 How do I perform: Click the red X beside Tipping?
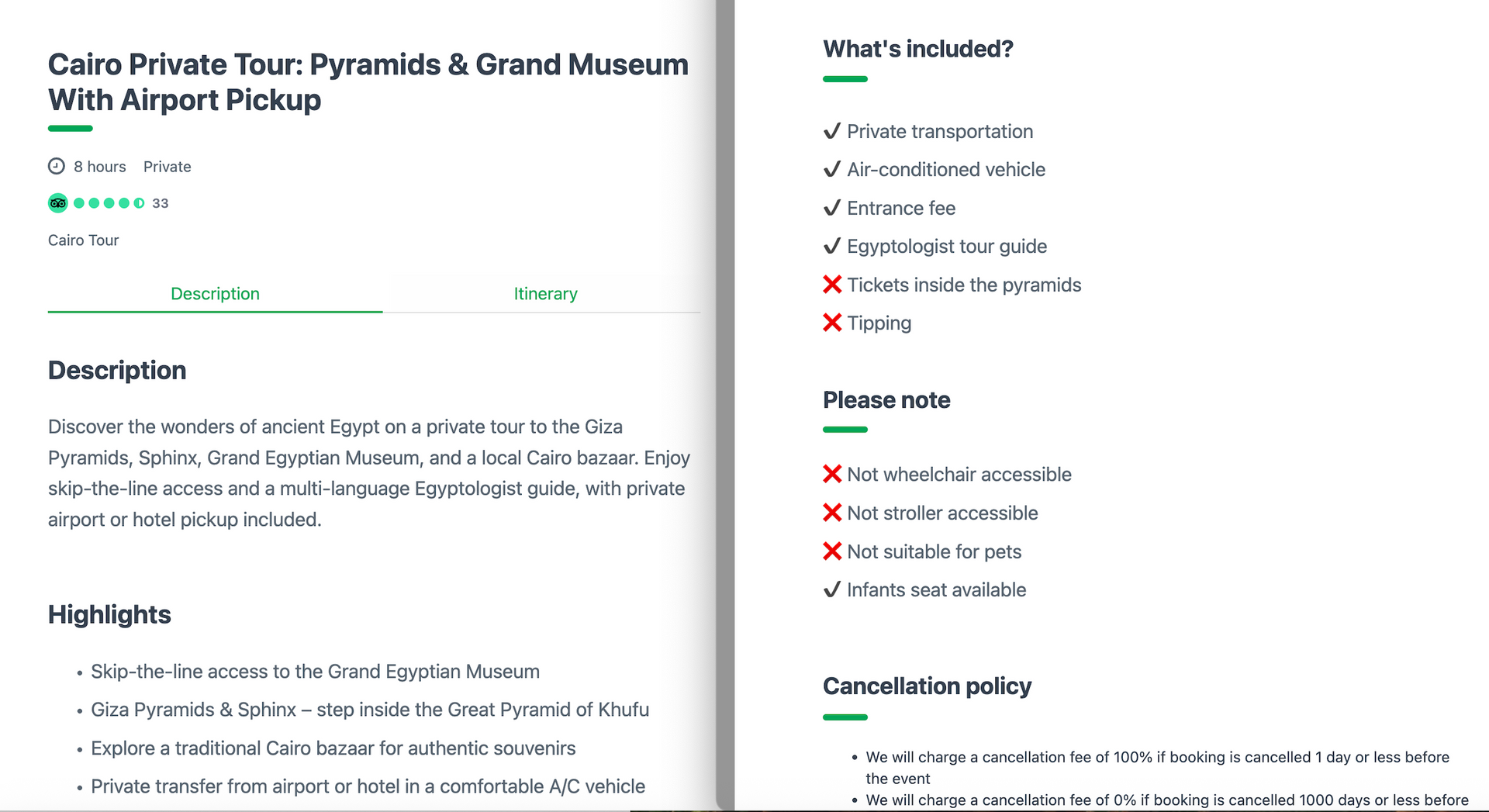tap(832, 323)
